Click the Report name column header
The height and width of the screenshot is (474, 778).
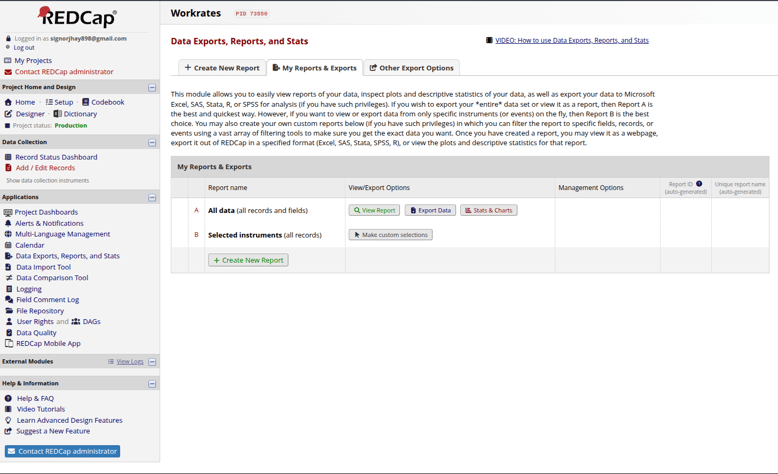(x=227, y=188)
